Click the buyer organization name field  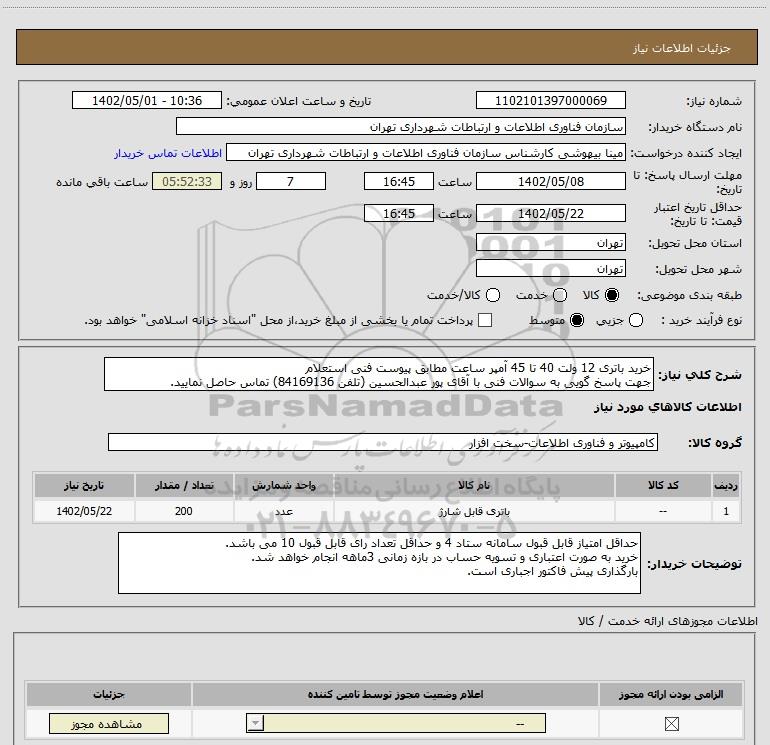401,126
